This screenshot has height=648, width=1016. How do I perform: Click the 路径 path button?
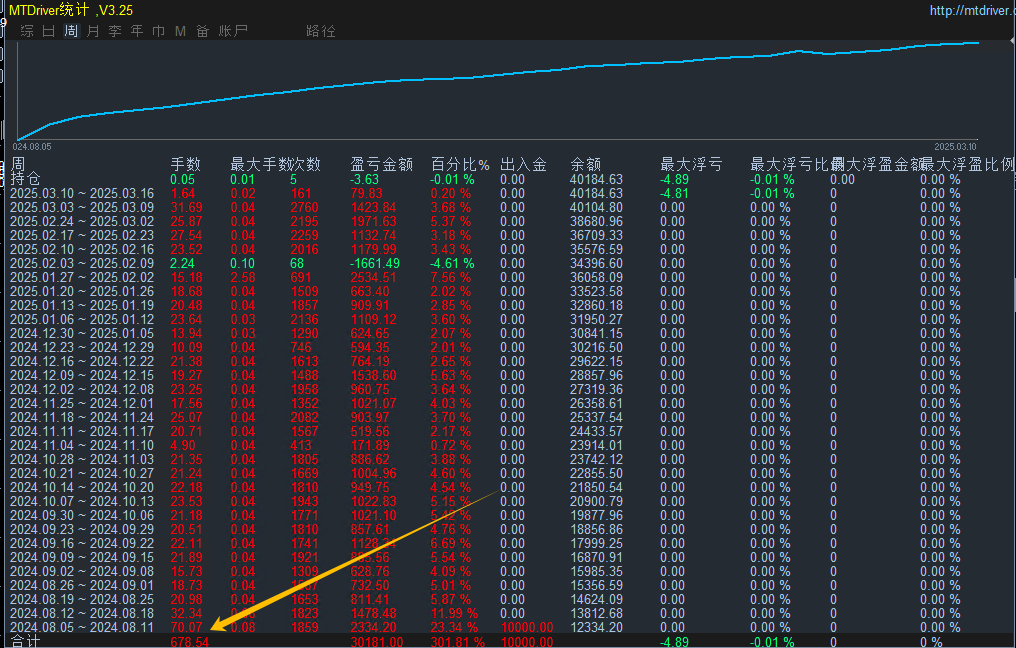click(321, 30)
